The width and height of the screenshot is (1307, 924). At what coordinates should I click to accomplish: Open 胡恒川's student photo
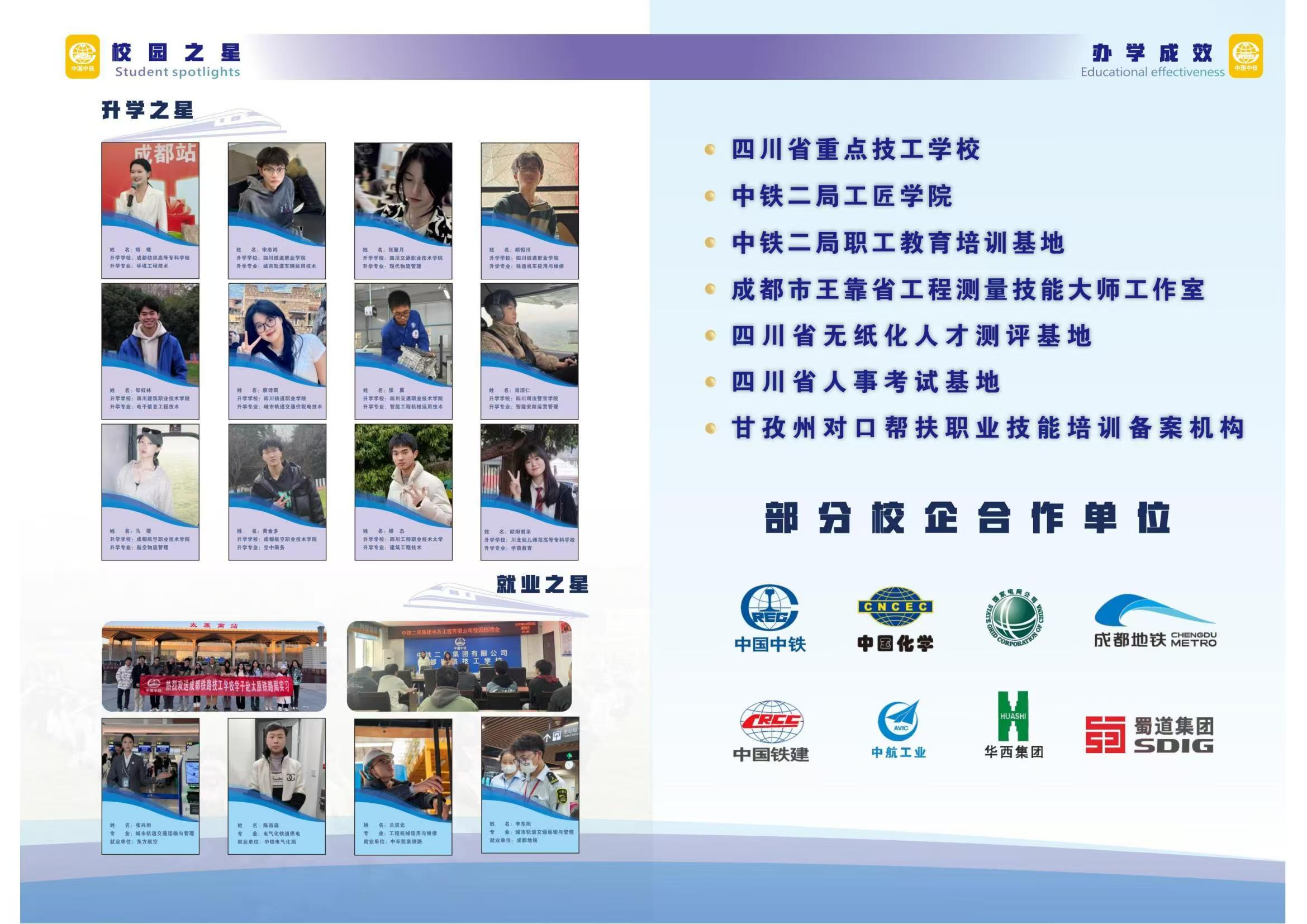click(x=529, y=193)
